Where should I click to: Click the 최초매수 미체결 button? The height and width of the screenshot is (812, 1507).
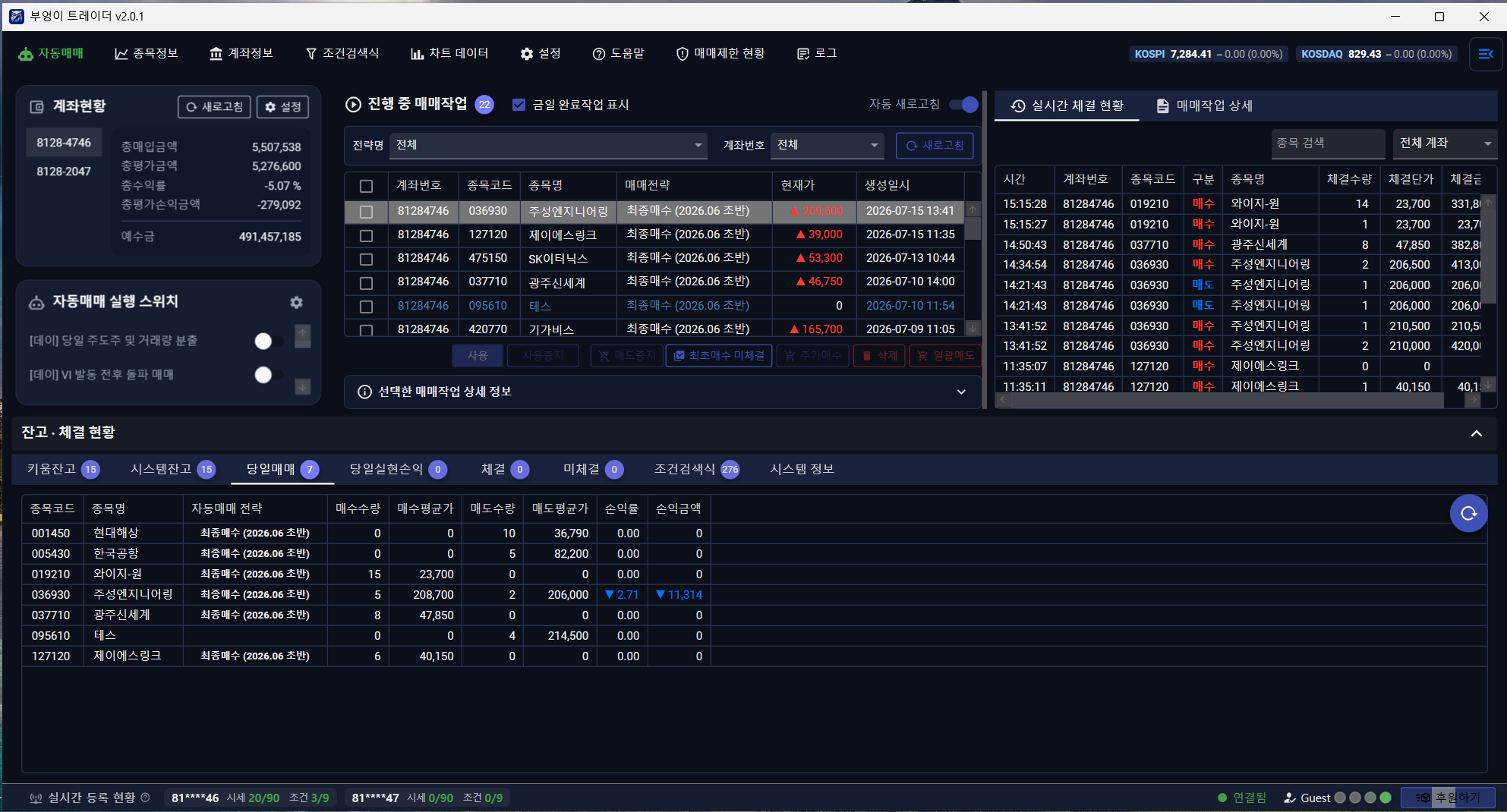pos(719,355)
